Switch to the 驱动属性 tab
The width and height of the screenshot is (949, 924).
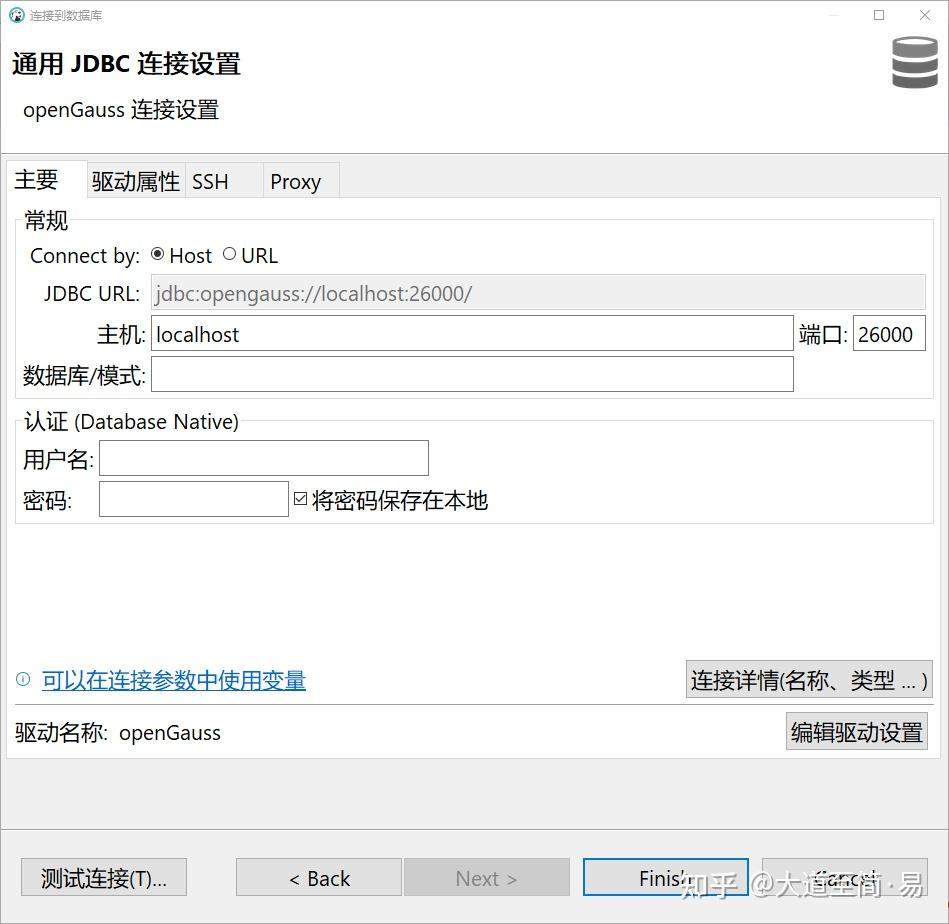pyautogui.click(x=135, y=181)
